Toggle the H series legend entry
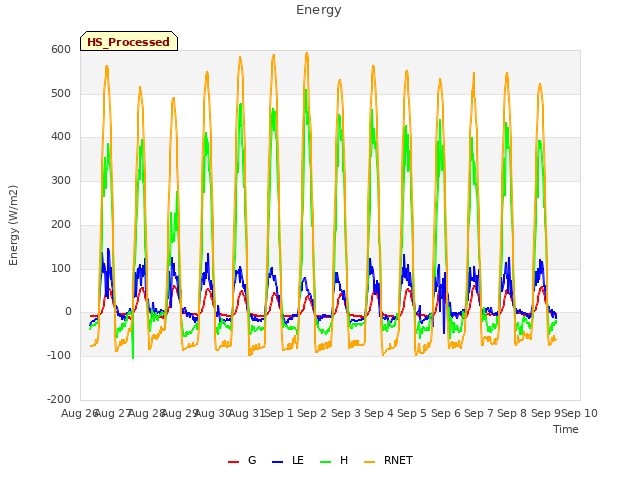 coord(334,460)
